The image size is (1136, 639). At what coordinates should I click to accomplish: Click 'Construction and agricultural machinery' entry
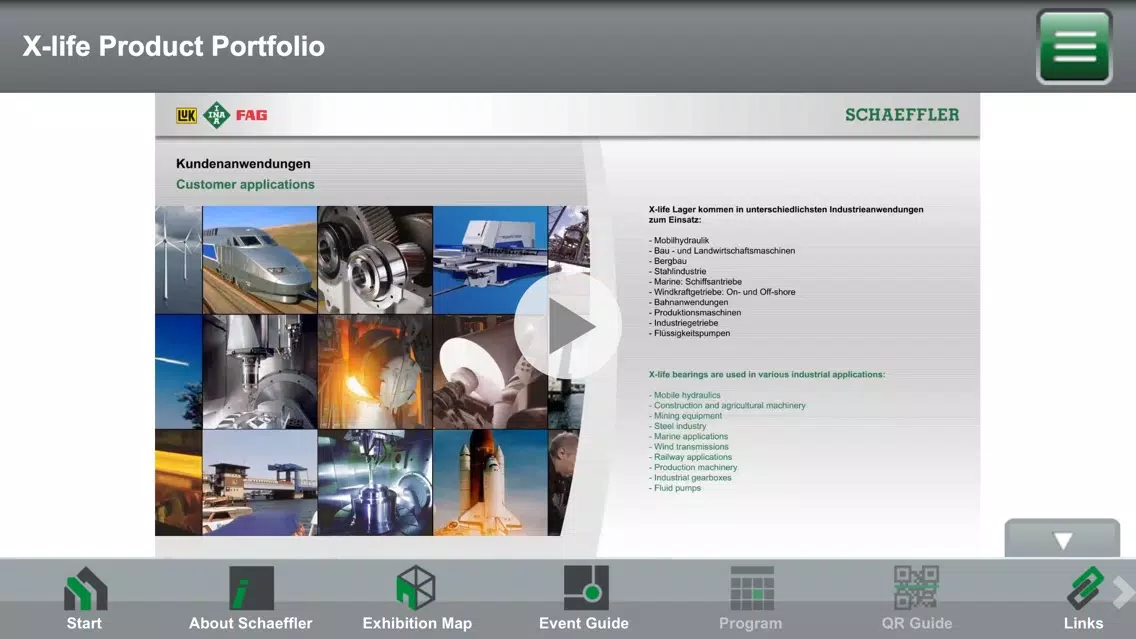coord(727,406)
